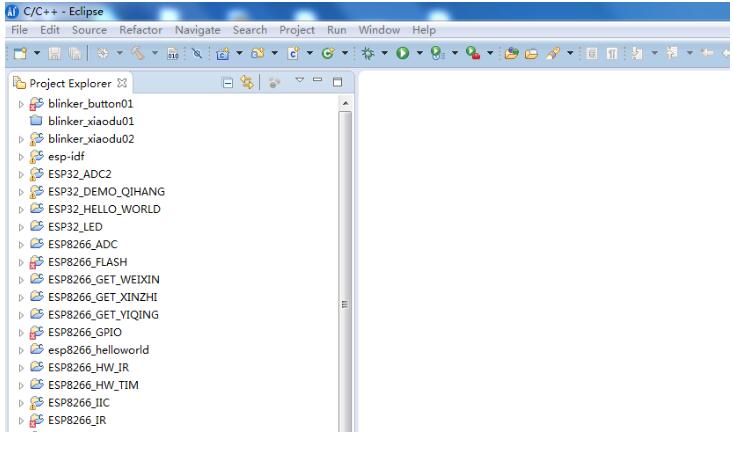The image size is (733, 451).
Task: Select the ESP8266_HW_TIM project
Action: 93,385
